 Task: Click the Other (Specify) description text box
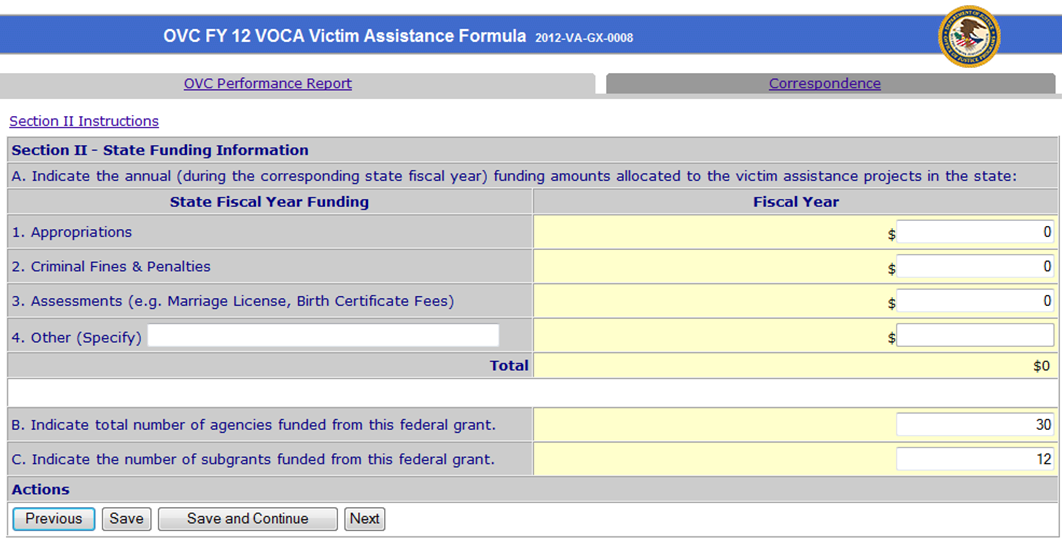pyautogui.click(x=323, y=336)
